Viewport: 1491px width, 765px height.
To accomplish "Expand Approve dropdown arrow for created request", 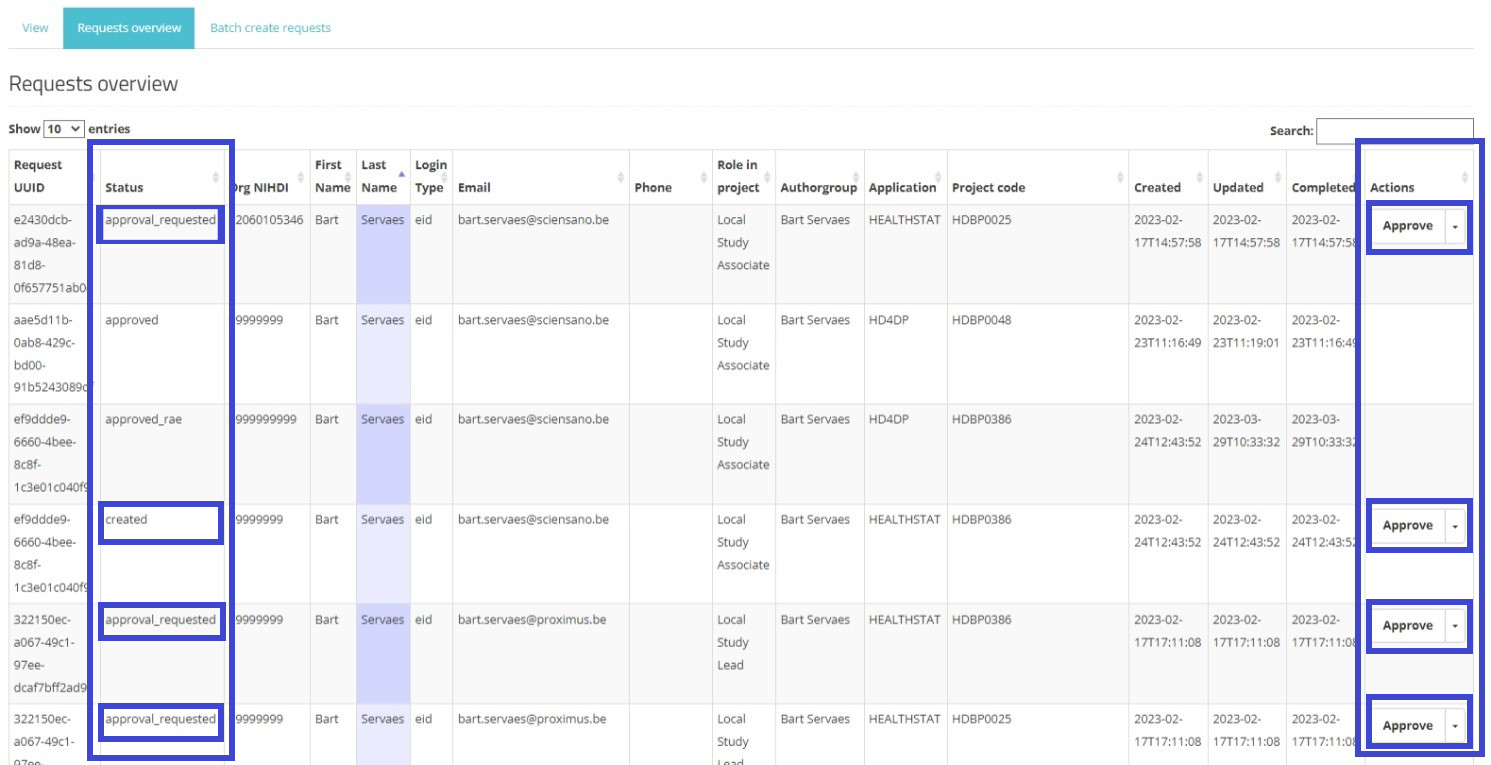I will pyautogui.click(x=1455, y=526).
